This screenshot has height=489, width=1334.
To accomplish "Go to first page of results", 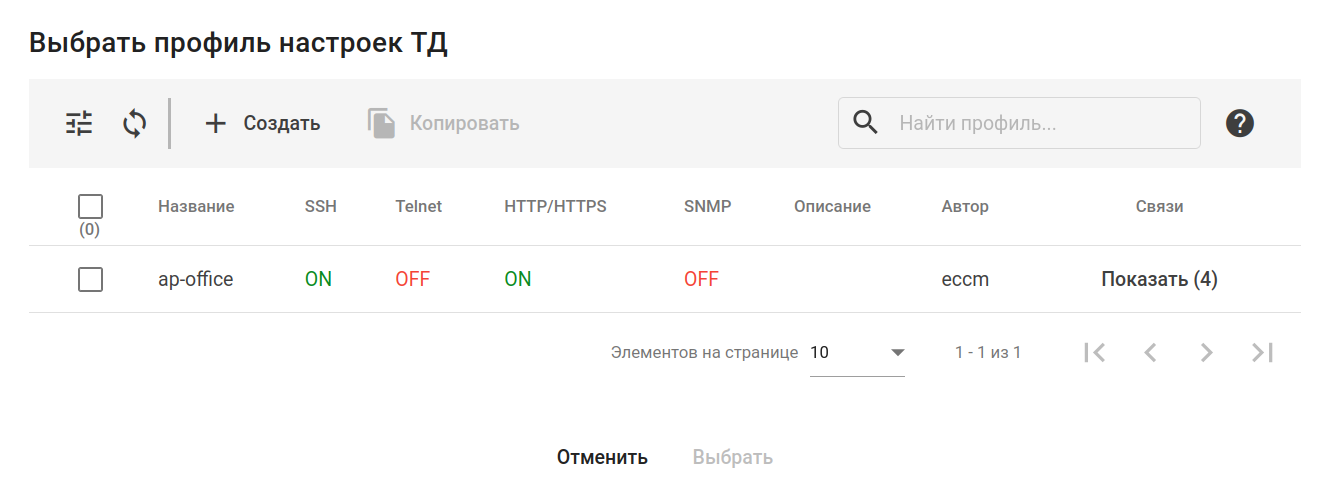I will (1094, 352).
